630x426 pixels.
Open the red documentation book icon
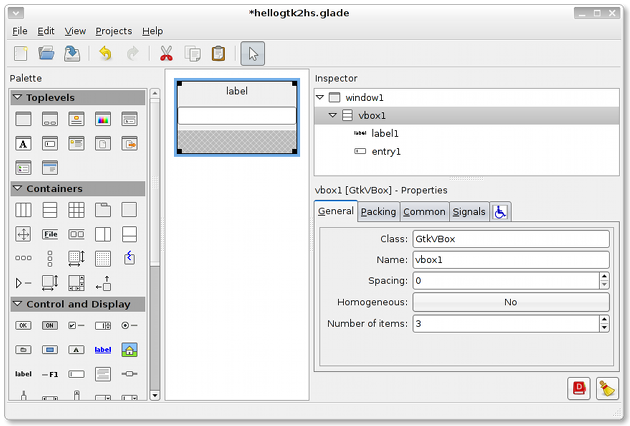point(579,389)
